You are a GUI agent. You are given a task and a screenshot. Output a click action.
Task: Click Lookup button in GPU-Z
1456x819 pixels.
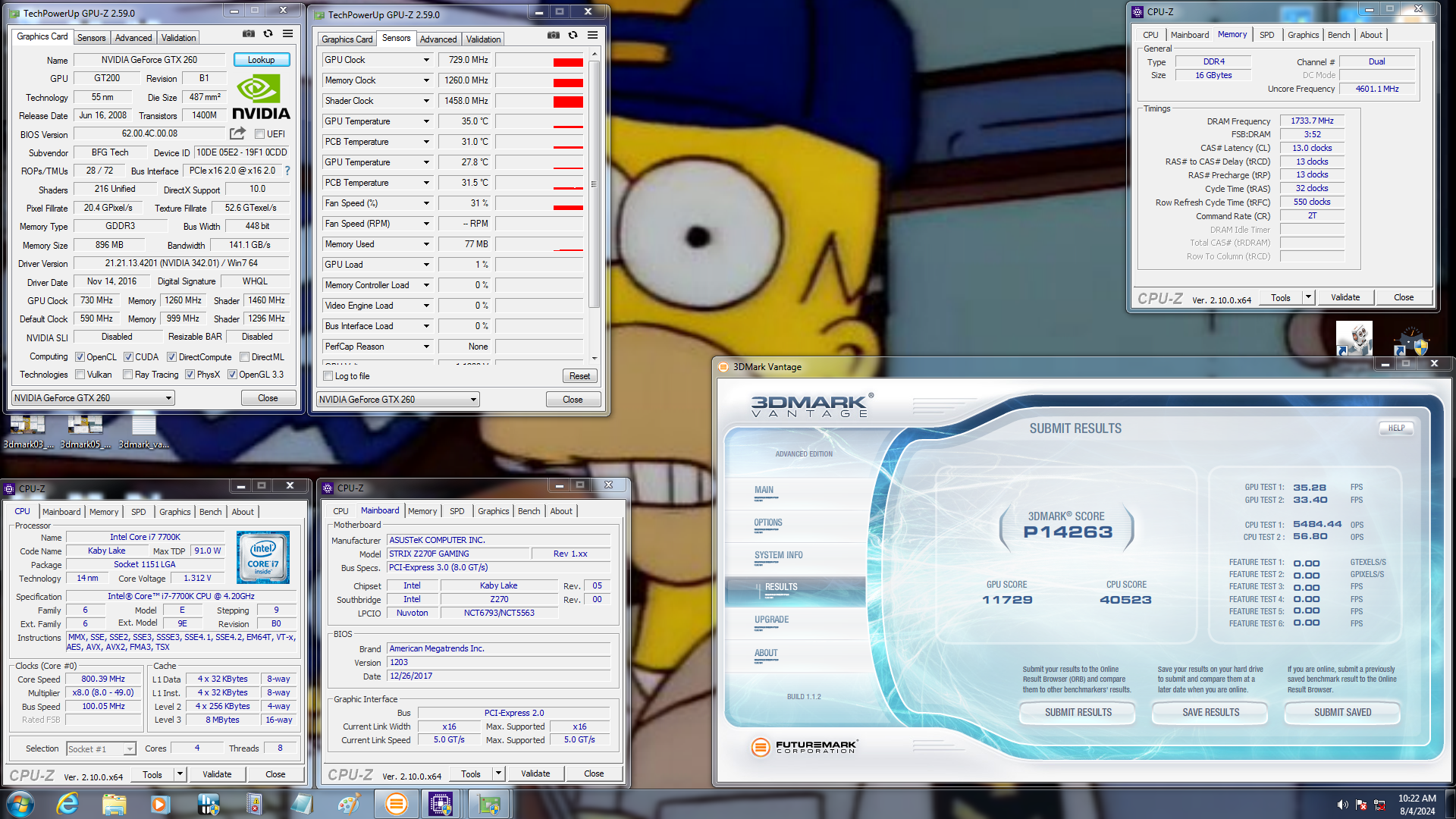(x=261, y=60)
